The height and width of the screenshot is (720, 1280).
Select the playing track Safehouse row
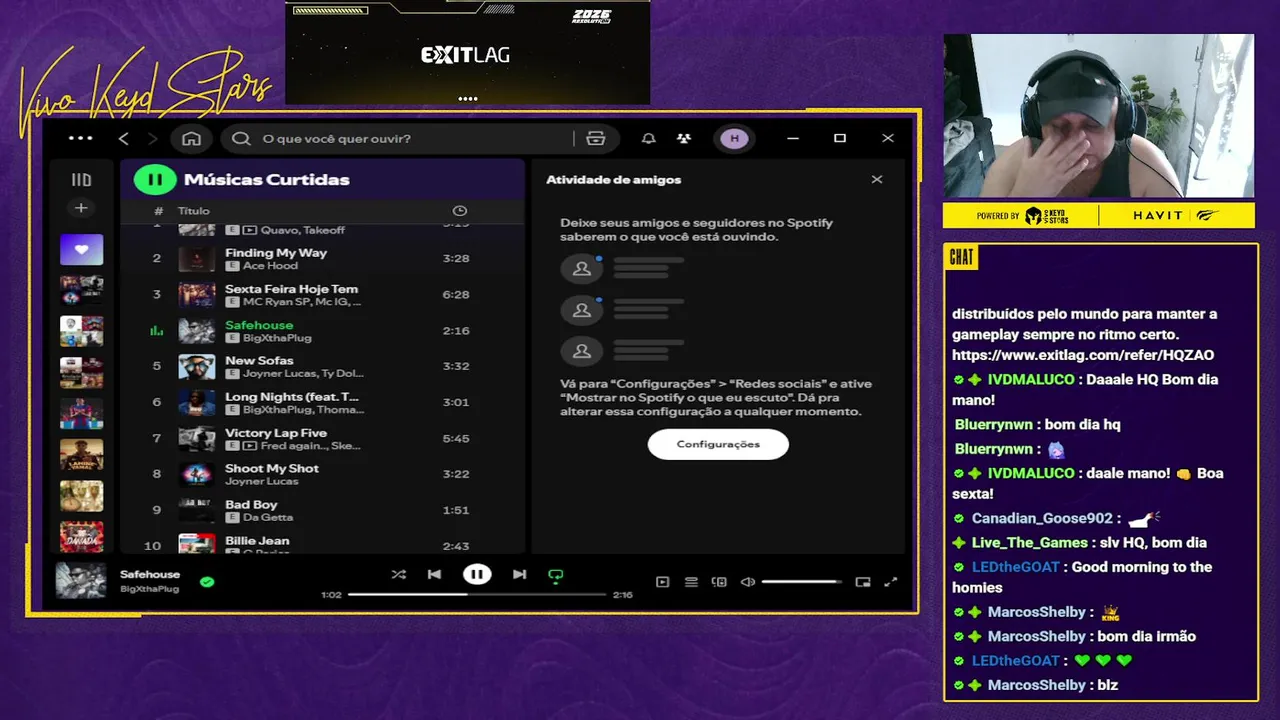click(322, 331)
